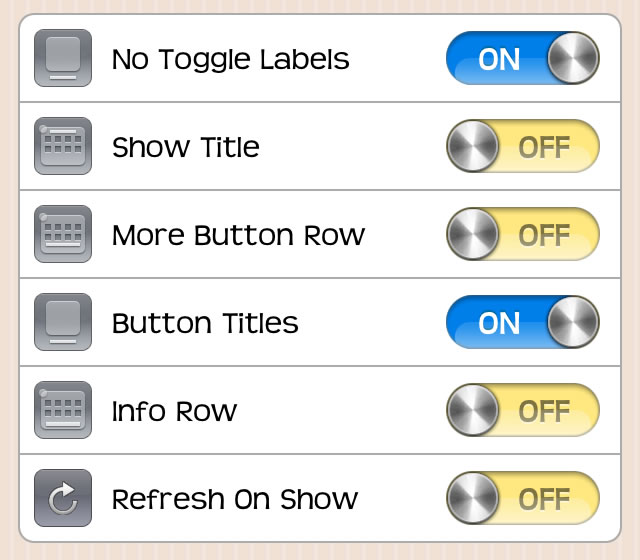Switch on the Info Row toggle

[x=523, y=410]
